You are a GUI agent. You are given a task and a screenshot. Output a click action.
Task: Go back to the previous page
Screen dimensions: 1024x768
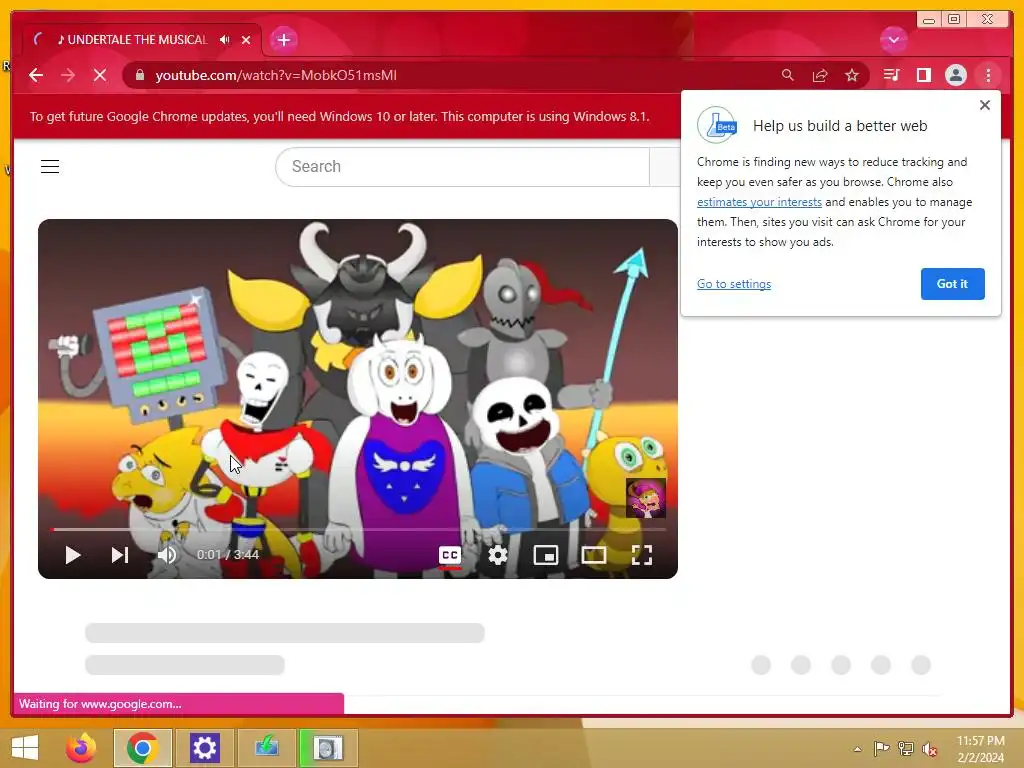pyautogui.click(x=36, y=75)
